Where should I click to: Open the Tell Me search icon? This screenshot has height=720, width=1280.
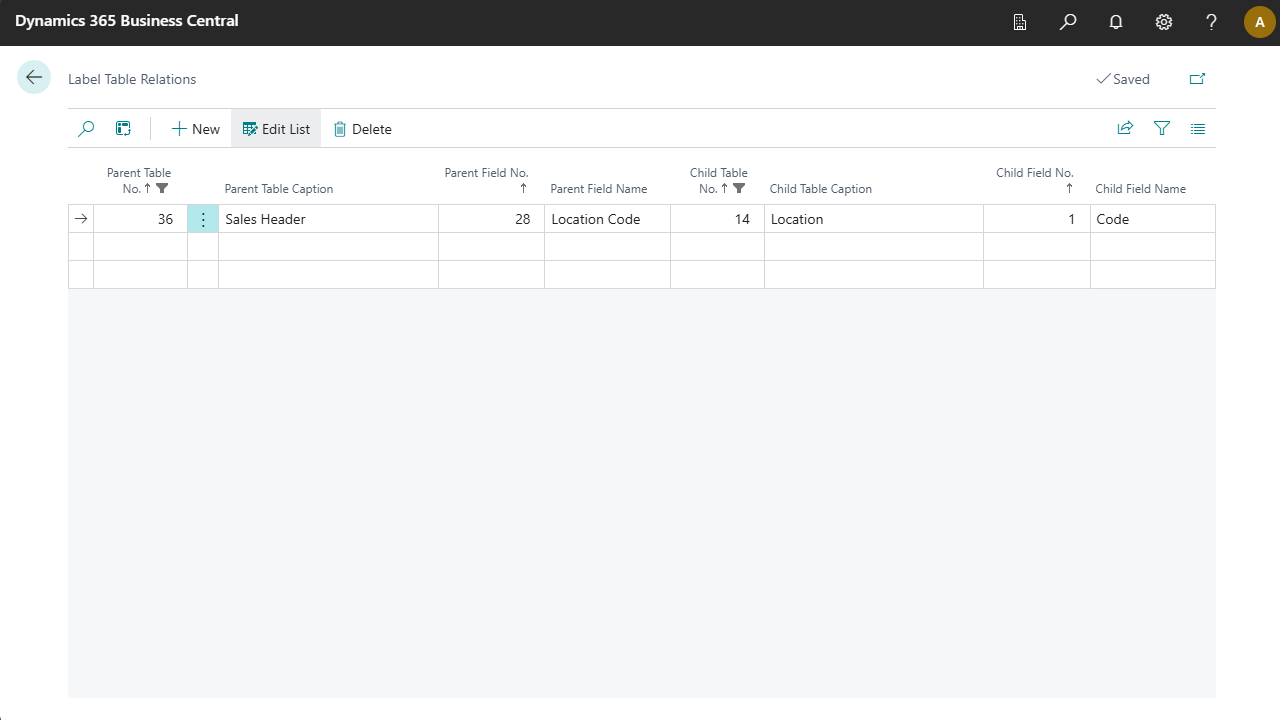click(1068, 22)
